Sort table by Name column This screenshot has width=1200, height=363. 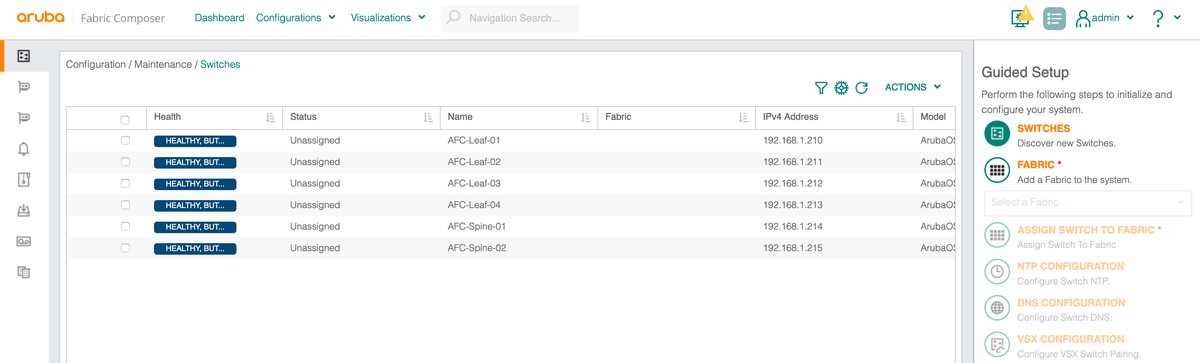[585, 118]
